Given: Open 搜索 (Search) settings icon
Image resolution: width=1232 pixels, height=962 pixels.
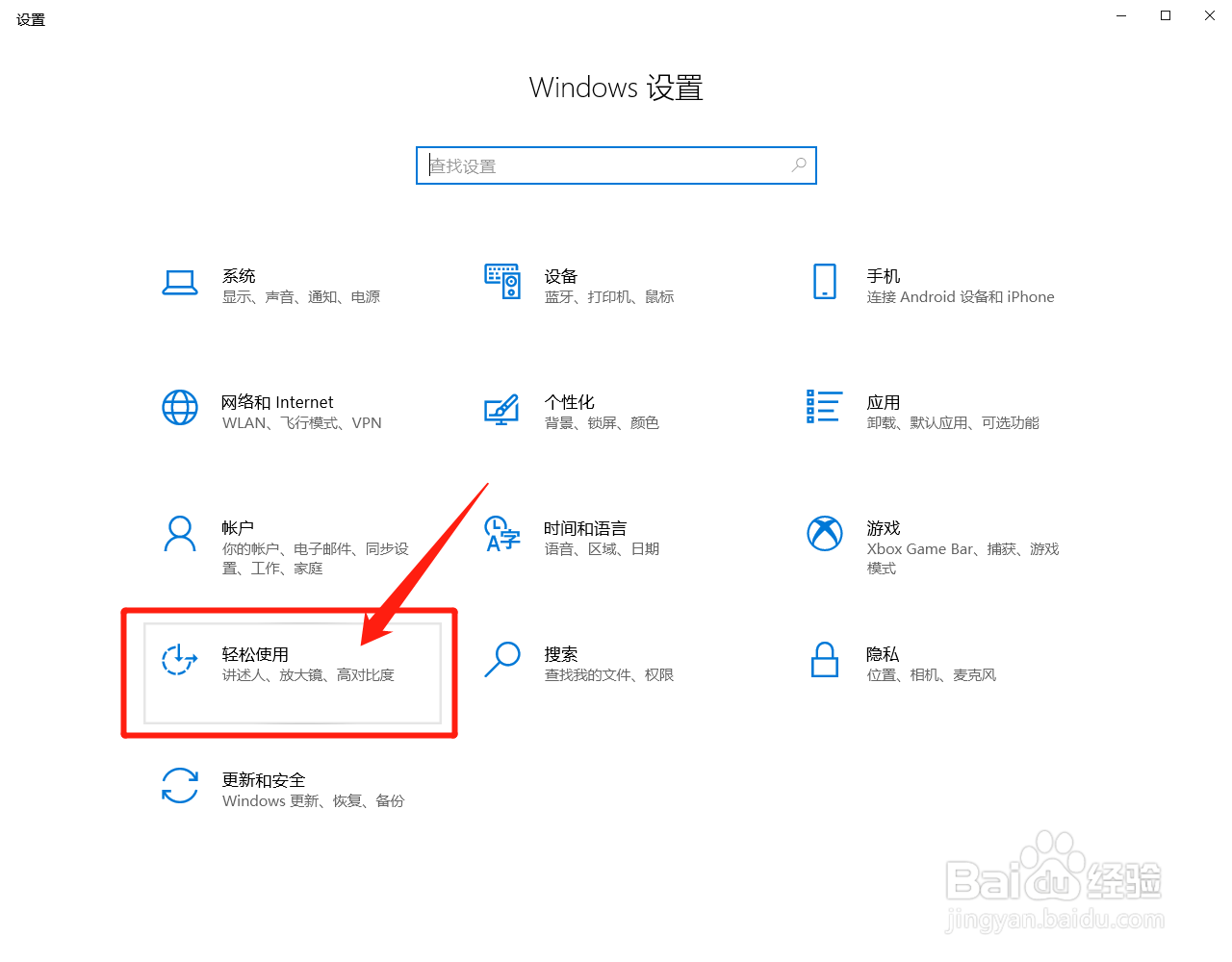Looking at the screenshot, I should tap(501, 660).
